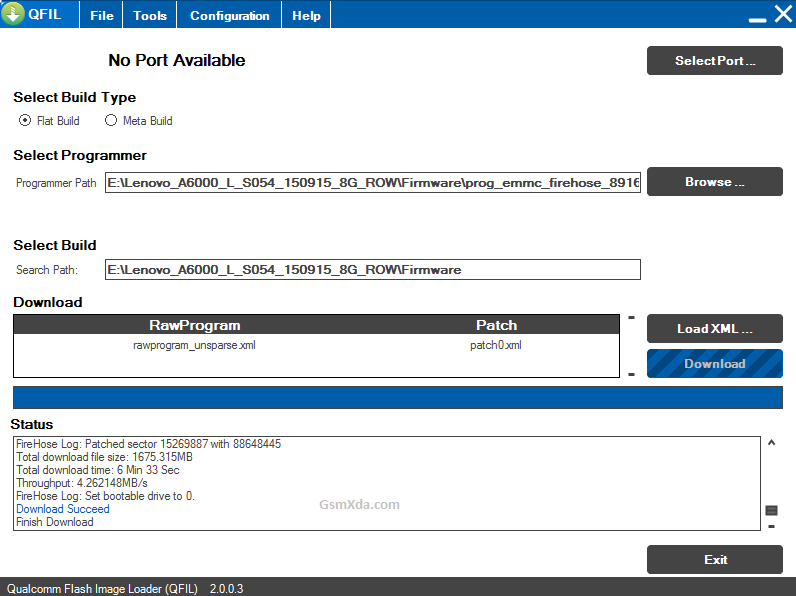Select the rawprogram_unsparse.xml entry
This screenshot has height=596, width=796.
coord(194,345)
